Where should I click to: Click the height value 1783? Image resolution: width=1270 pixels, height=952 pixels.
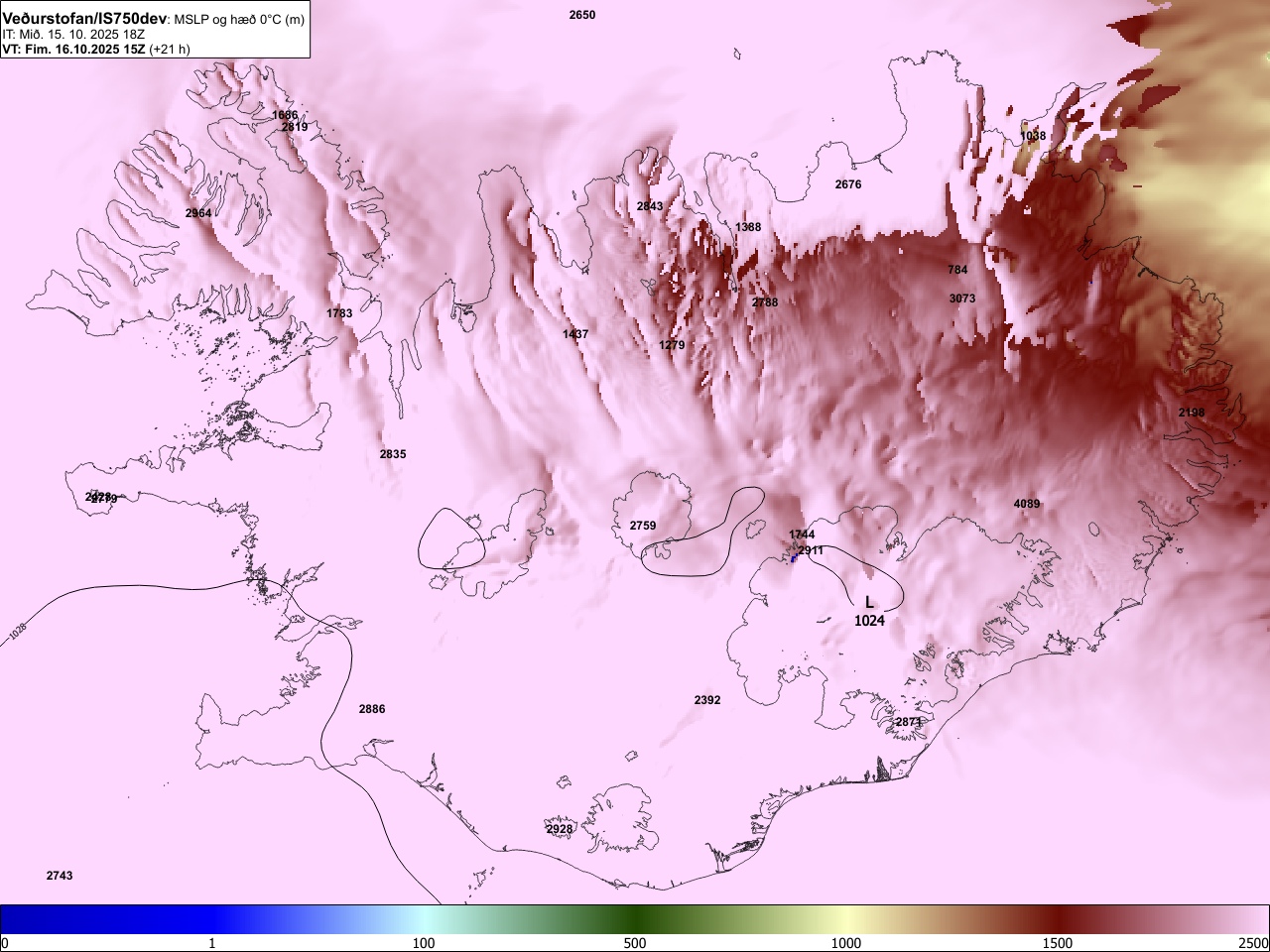(339, 313)
